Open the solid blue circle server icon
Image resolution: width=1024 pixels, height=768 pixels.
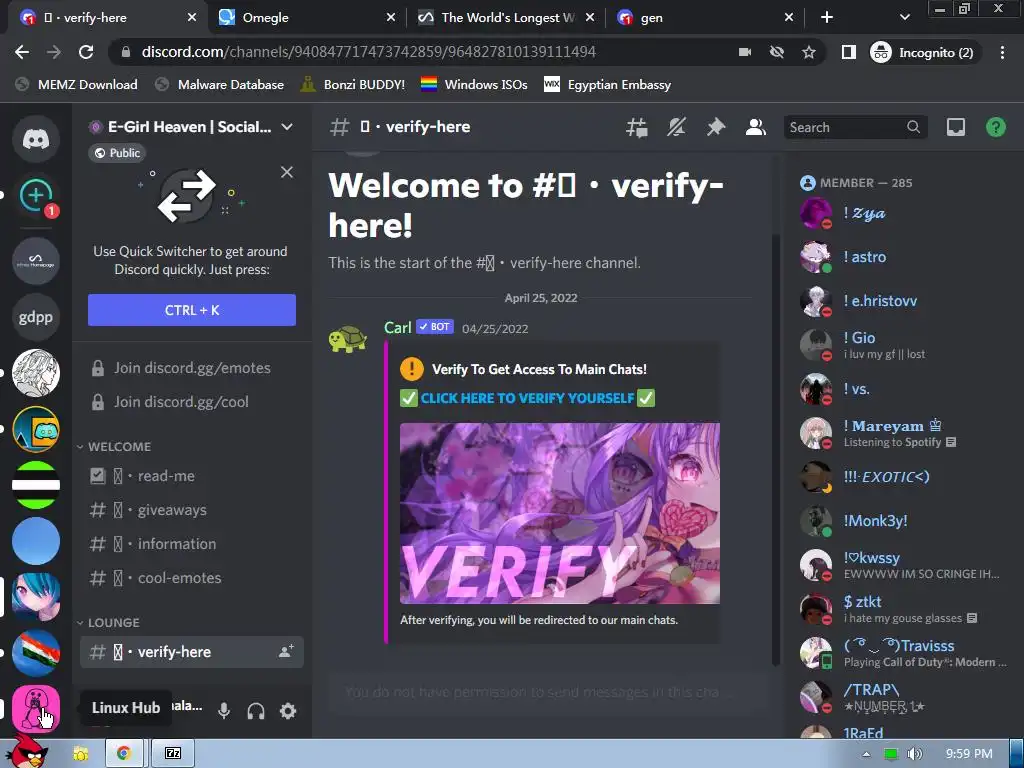(x=36, y=541)
